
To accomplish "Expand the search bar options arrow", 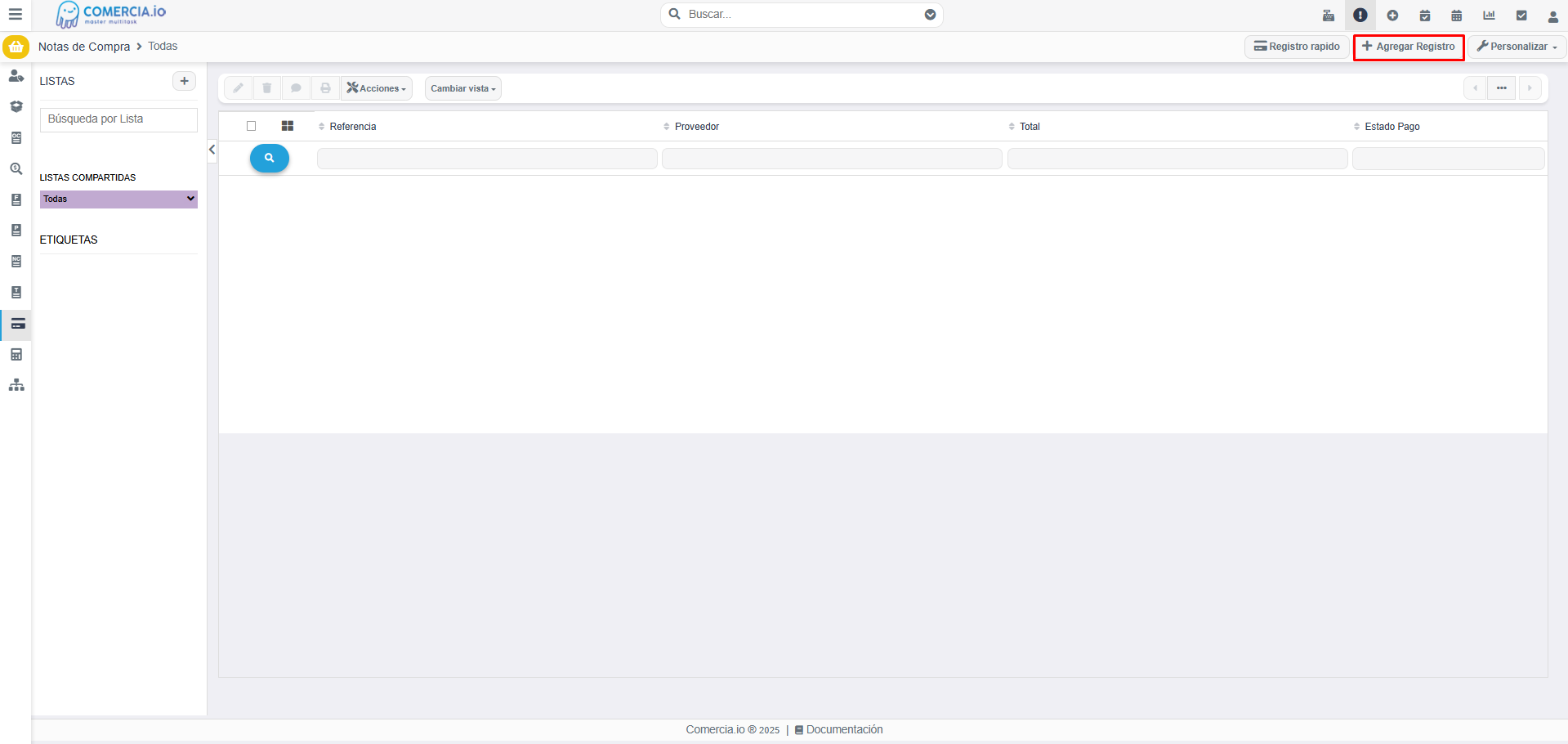I will pyautogui.click(x=930, y=15).
